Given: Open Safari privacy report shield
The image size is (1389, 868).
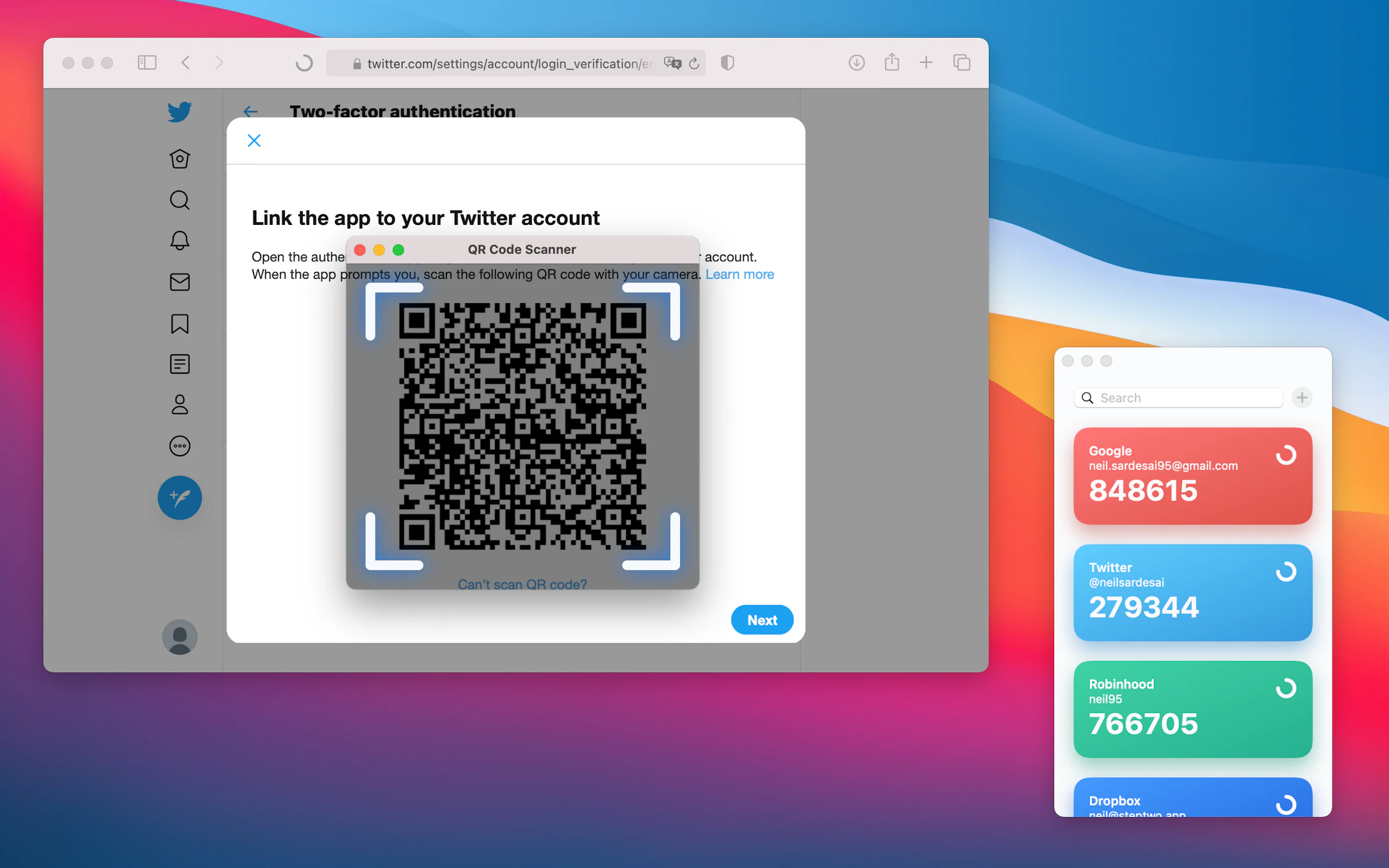Looking at the screenshot, I should (x=727, y=62).
